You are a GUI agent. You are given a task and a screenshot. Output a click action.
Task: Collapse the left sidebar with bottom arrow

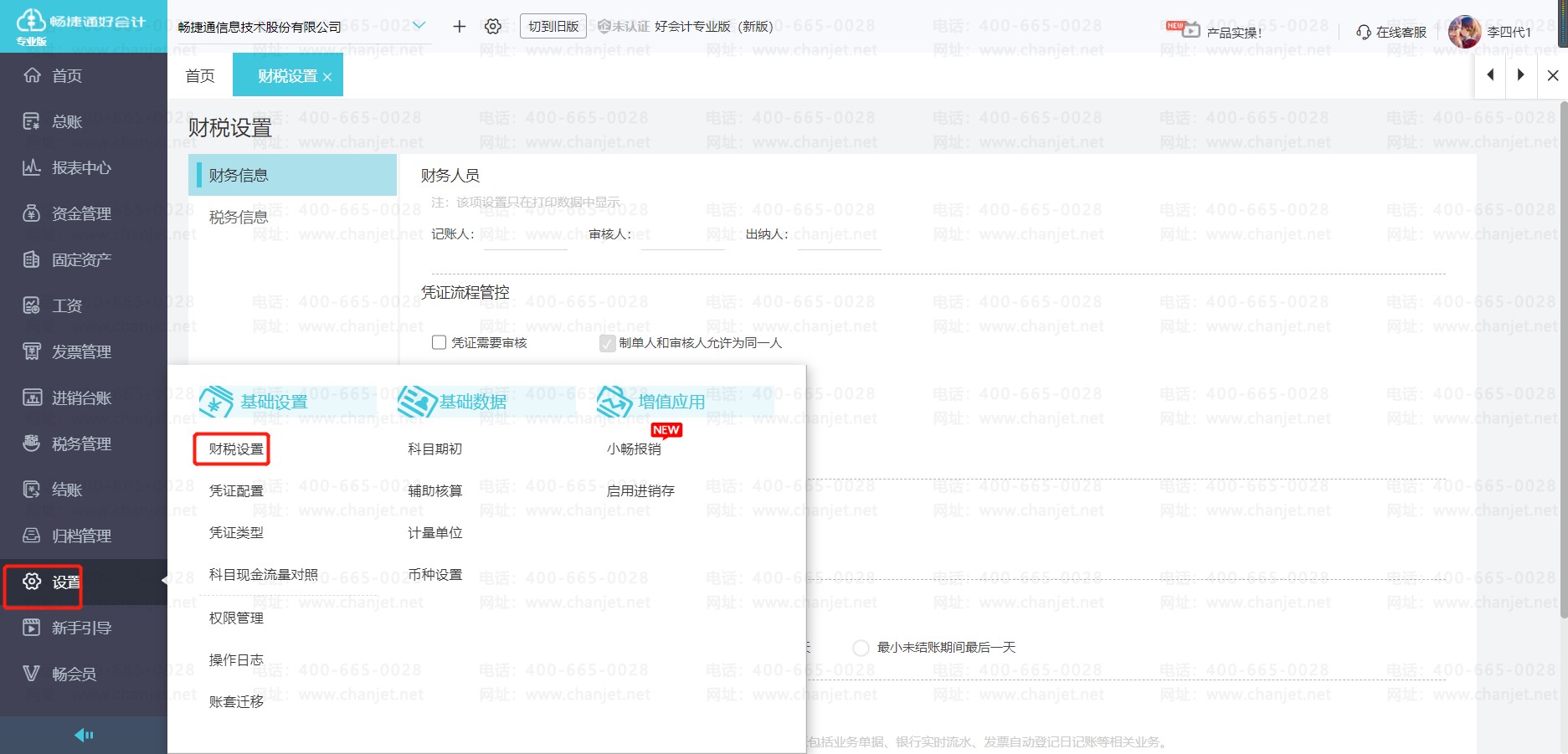click(83, 734)
